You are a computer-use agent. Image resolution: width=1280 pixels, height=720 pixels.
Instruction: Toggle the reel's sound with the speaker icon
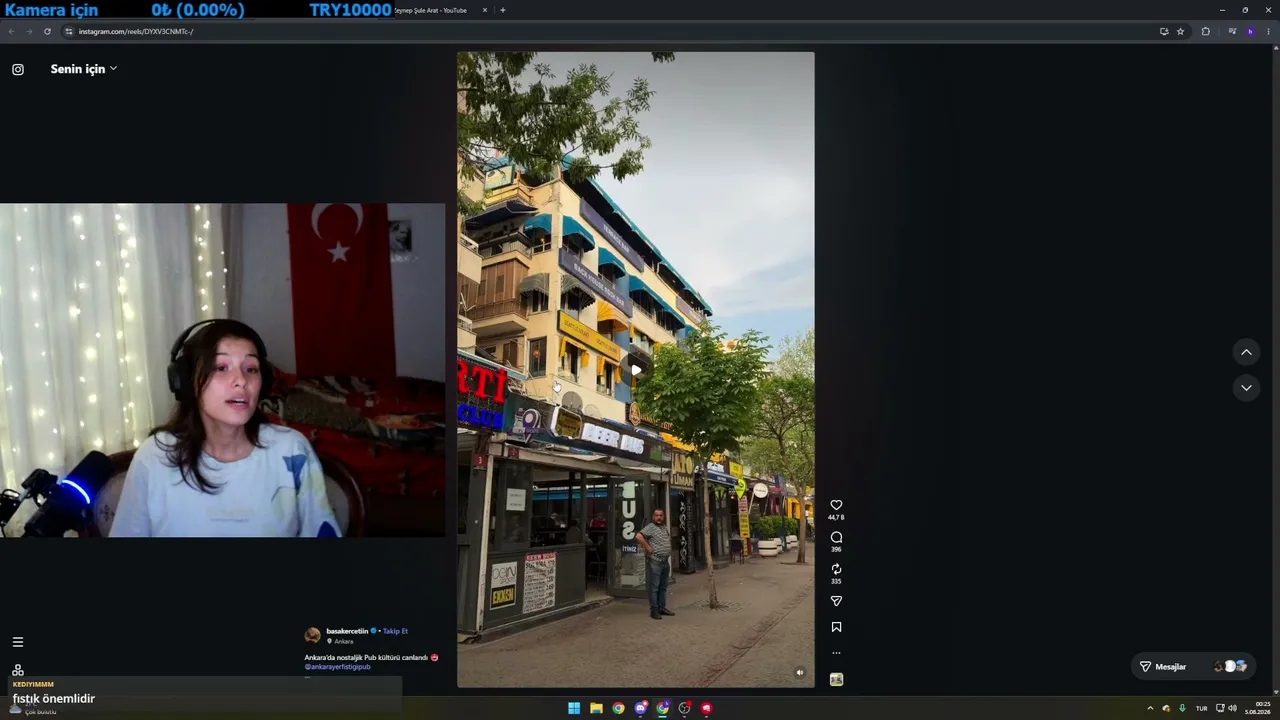pyautogui.click(x=799, y=673)
